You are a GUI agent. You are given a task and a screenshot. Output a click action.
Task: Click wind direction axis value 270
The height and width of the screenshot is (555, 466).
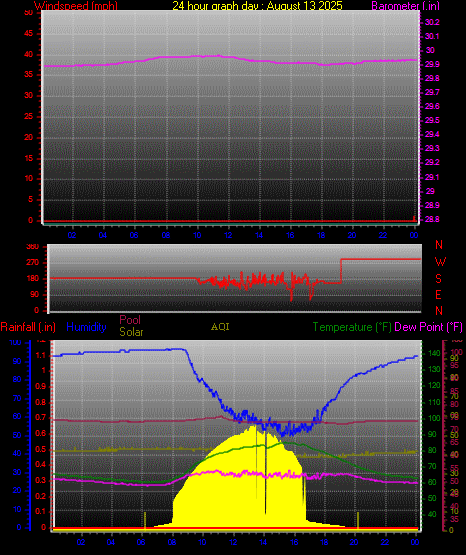coord(33,263)
